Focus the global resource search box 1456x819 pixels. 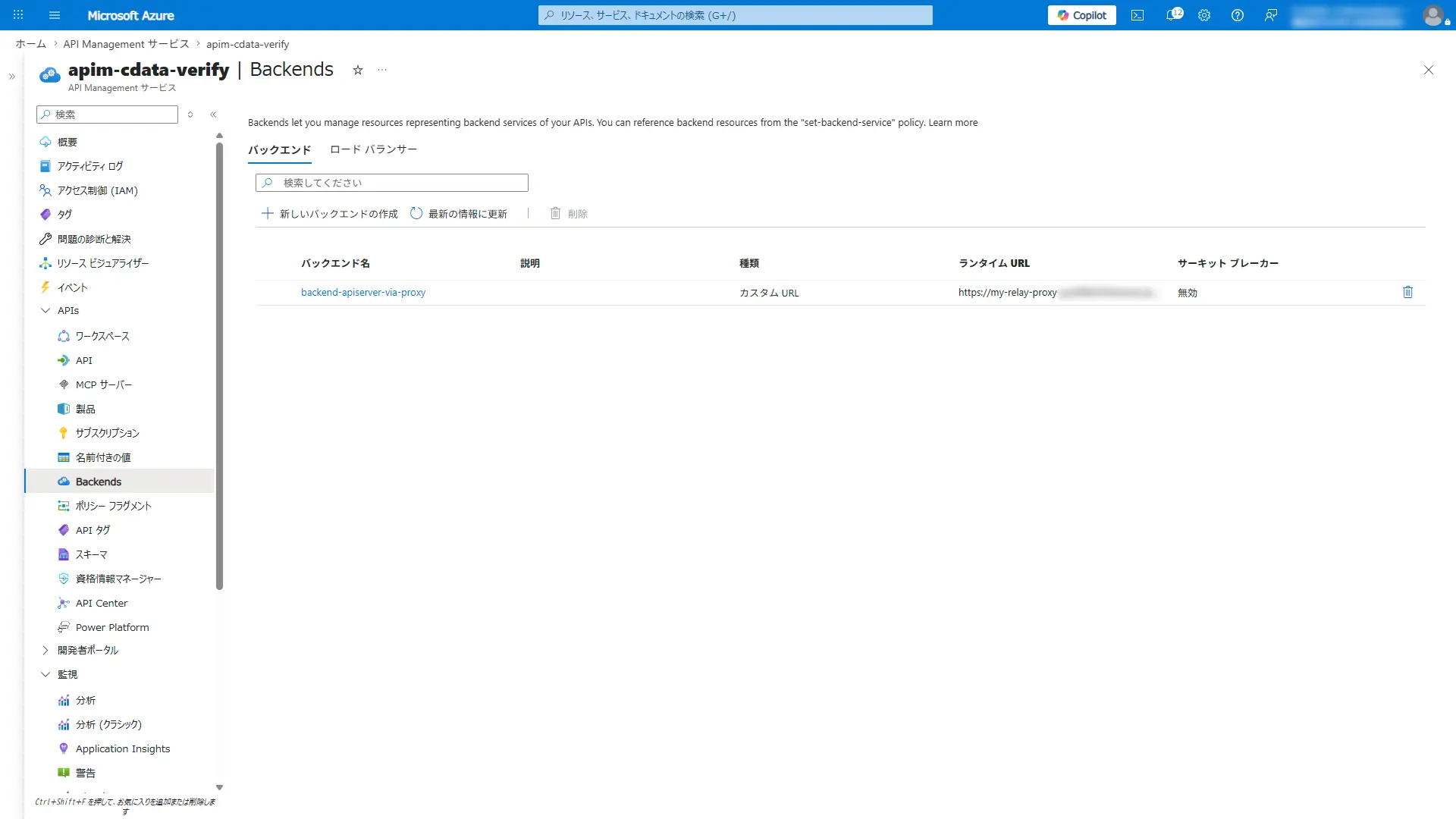(735, 15)
